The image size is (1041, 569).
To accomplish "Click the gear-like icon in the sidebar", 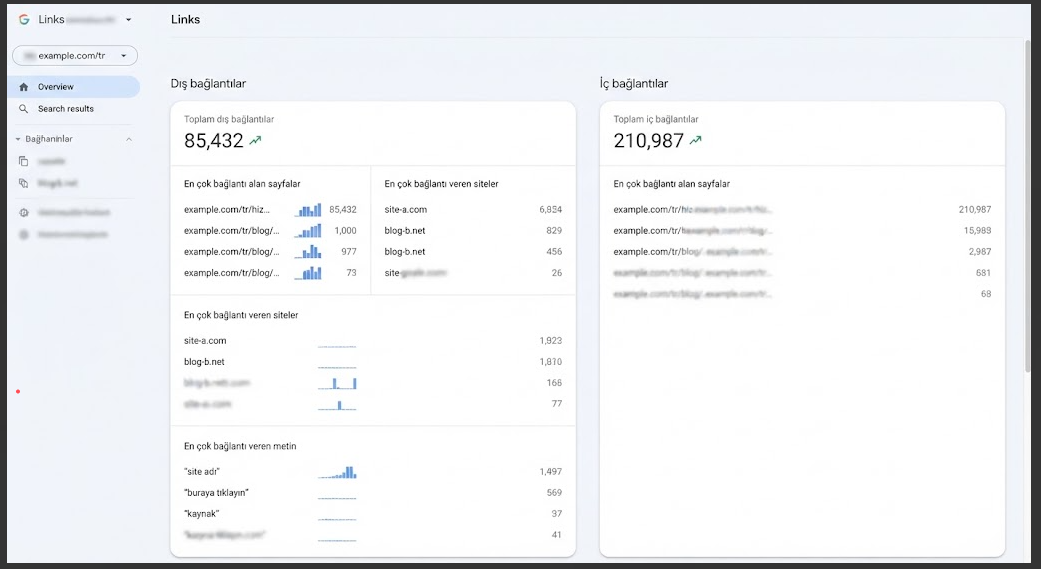I will (24, 212).
